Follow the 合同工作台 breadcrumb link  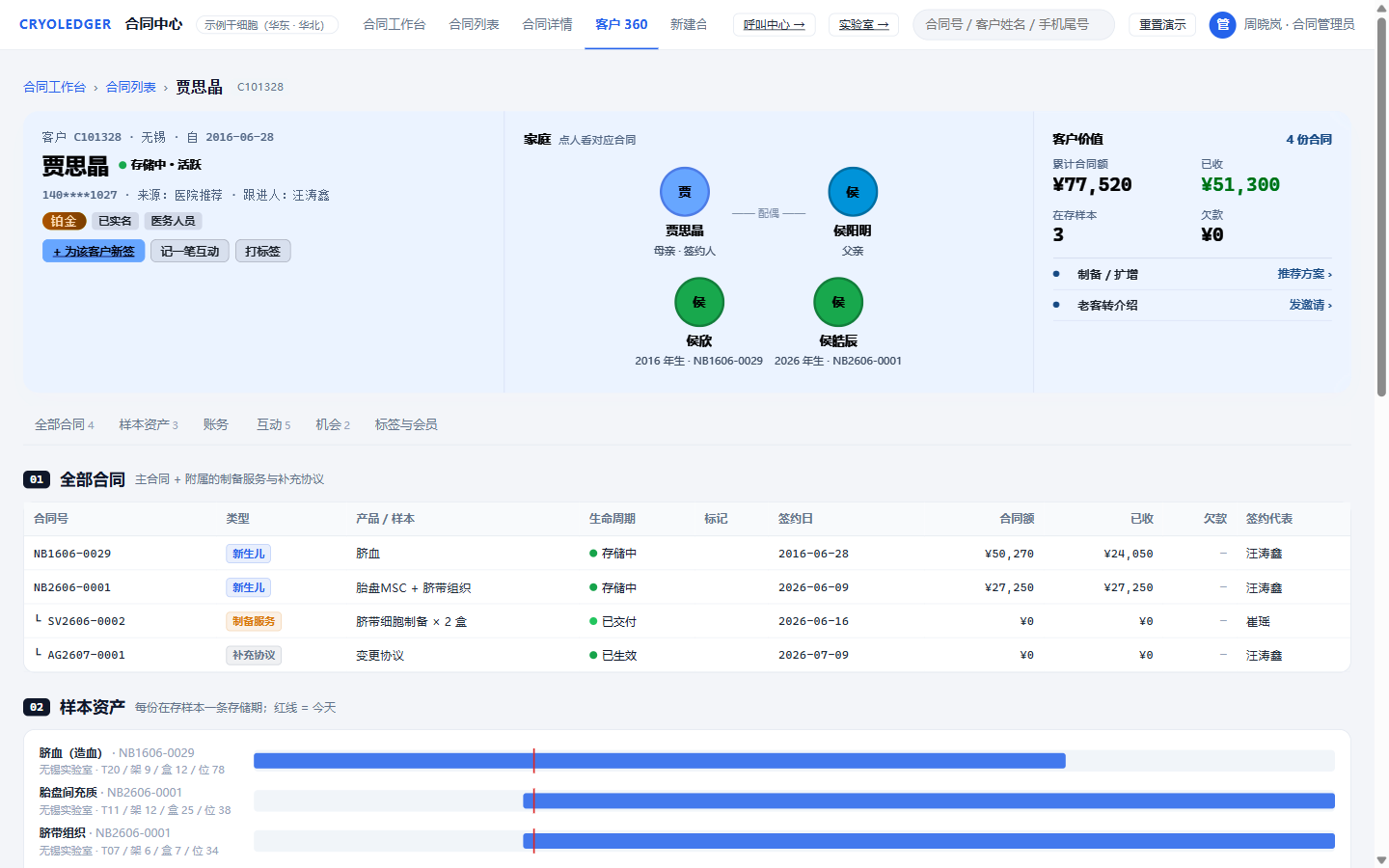pos(55,87)
